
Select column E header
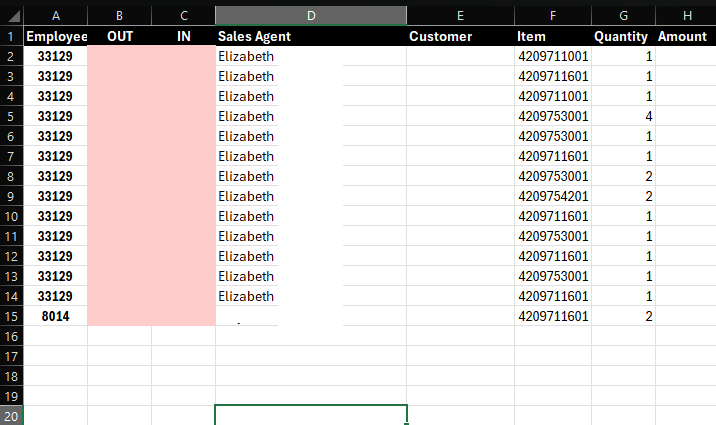[460, 16]
